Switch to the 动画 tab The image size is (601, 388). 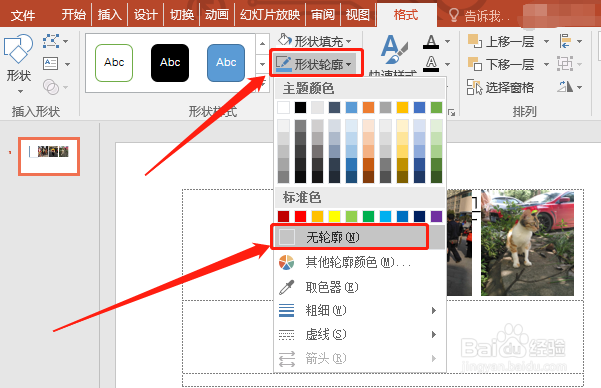[217, 15]
